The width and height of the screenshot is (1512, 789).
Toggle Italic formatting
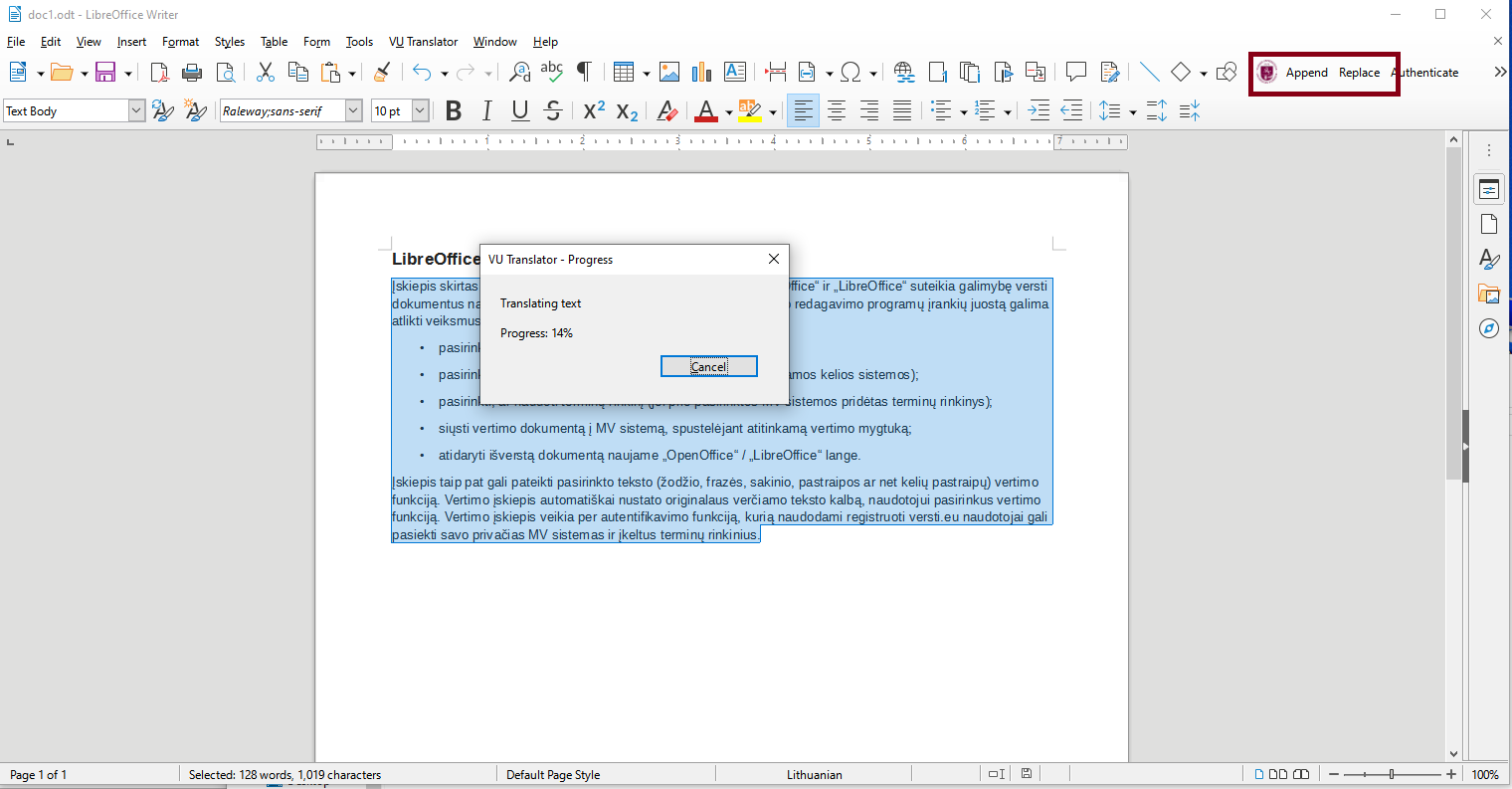tap(486, 111)
